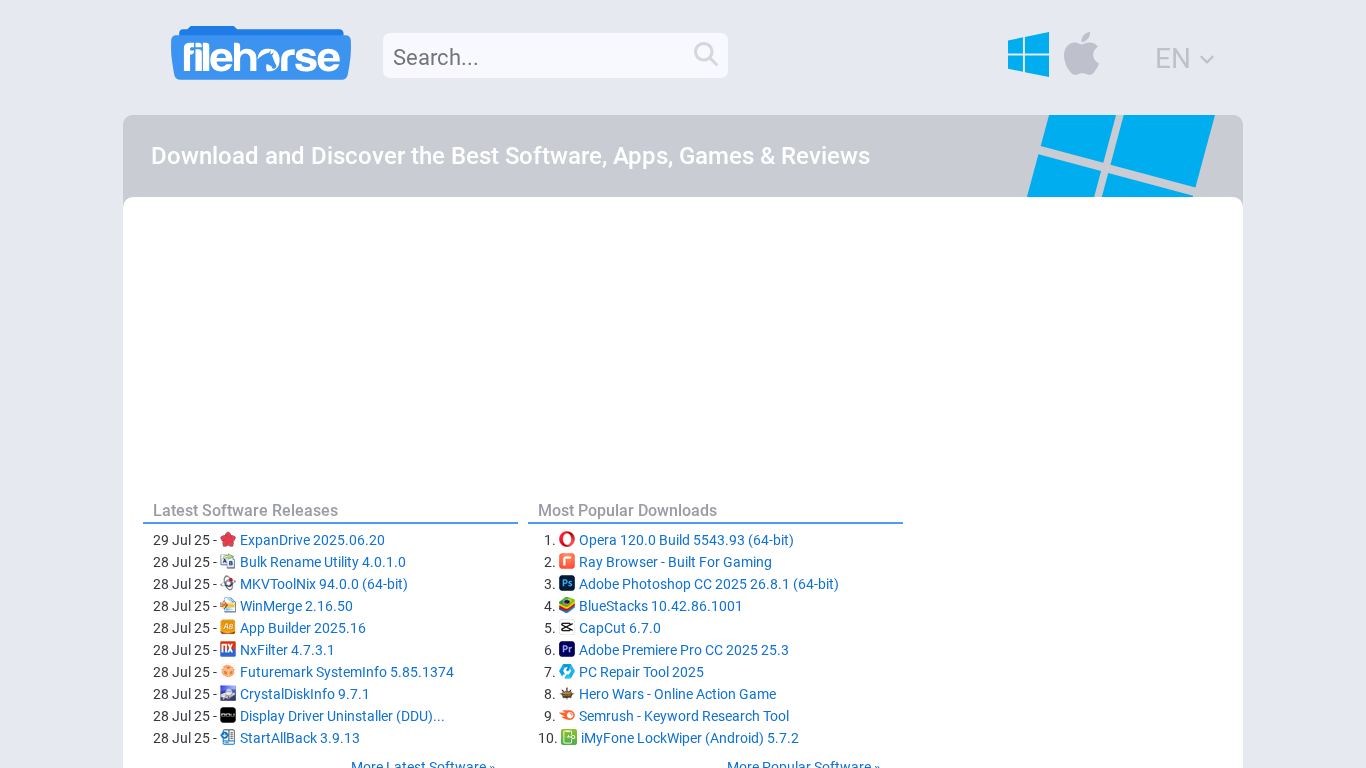Open Ray Browser - Built For Gaming
The width and height of the screenshot is (1366, 768).
675,562
